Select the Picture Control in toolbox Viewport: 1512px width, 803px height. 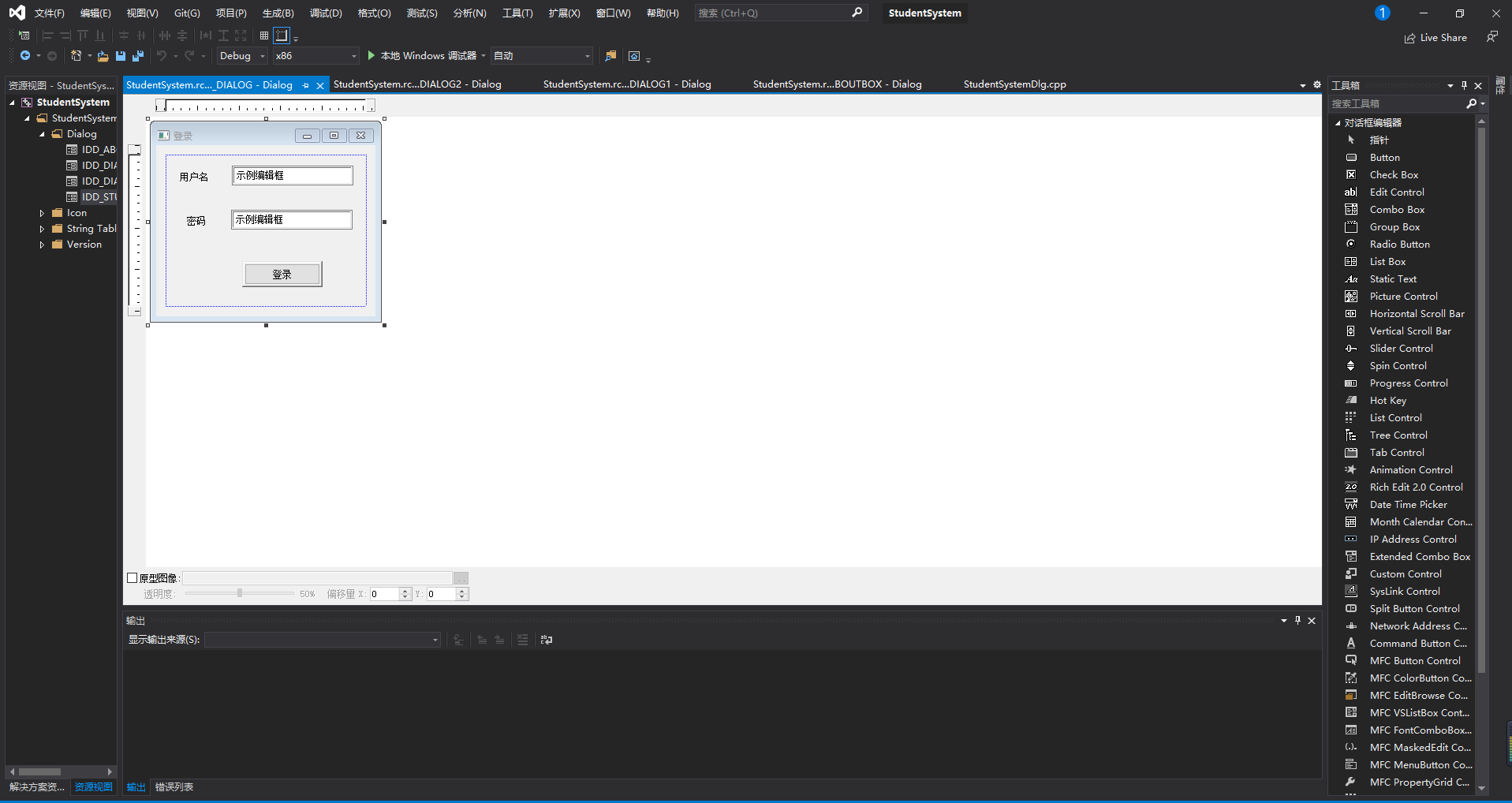coord(1403,297)
